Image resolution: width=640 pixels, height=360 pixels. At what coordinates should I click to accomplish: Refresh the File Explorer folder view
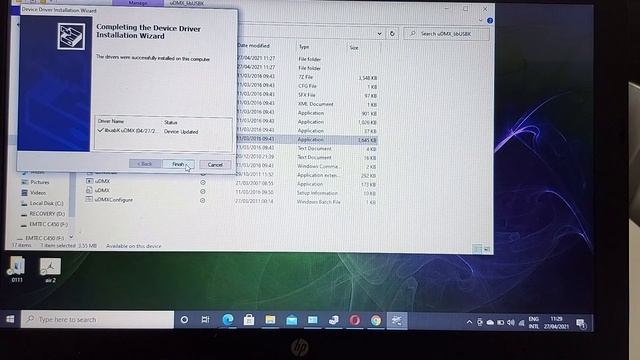coord(392,33)
